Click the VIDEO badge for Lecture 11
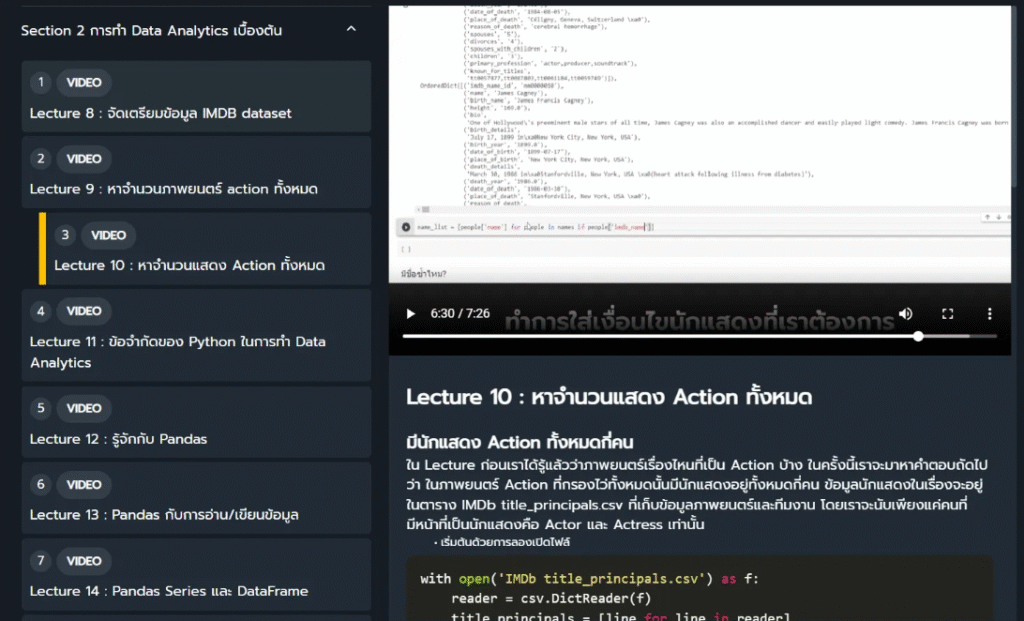Screen dimensions: 1024x621 (x=84, y=311)
